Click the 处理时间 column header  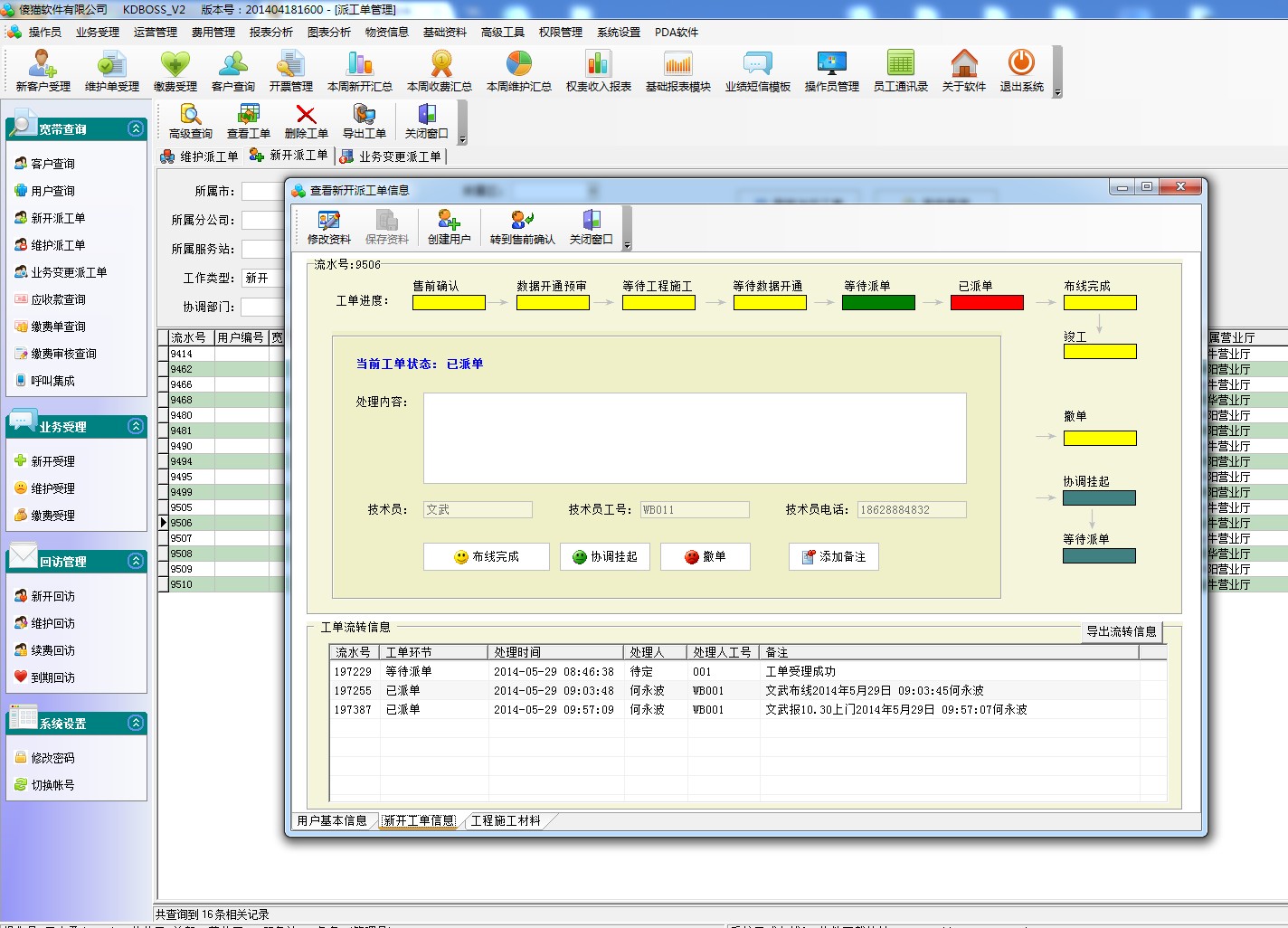coord(556,652)
